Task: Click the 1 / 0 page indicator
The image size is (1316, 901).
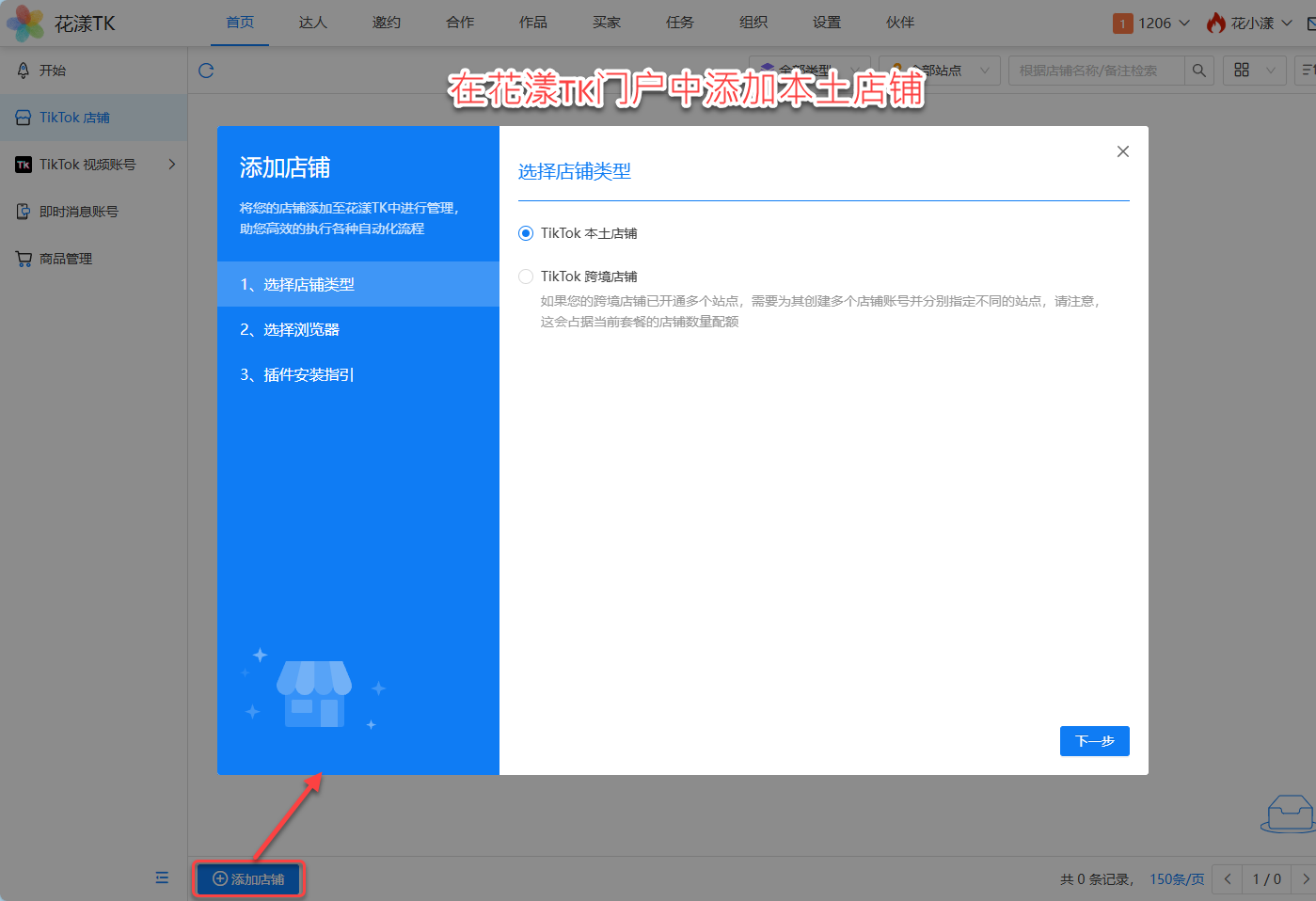Action: (x=1267, y=879)
